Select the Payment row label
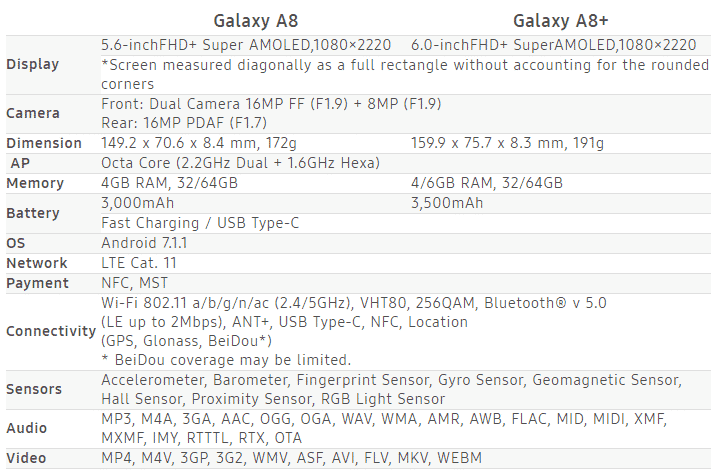This screenshot has width=715, height=470. coord(37,283)
